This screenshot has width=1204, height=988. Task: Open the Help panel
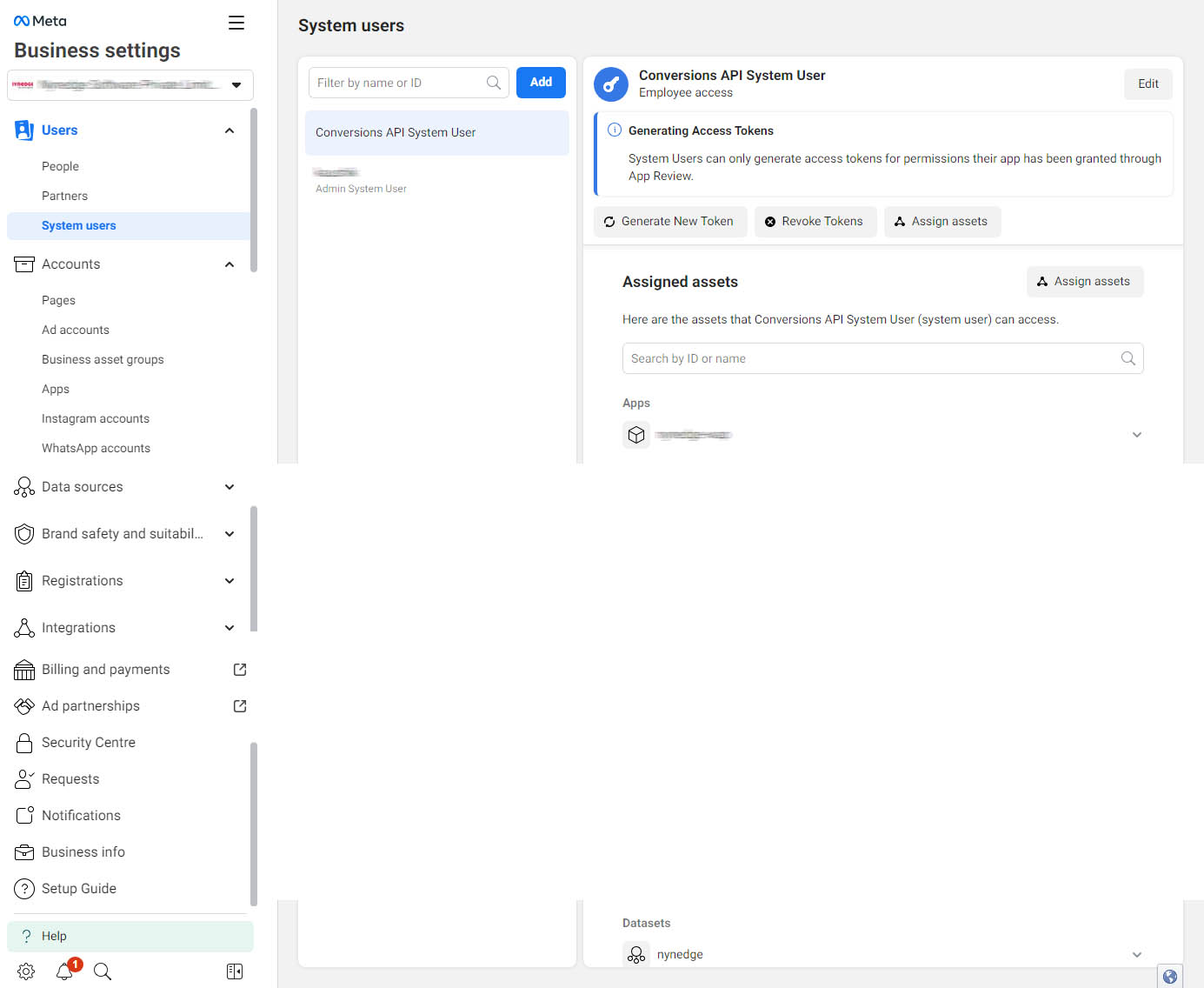tap(130, 936)
